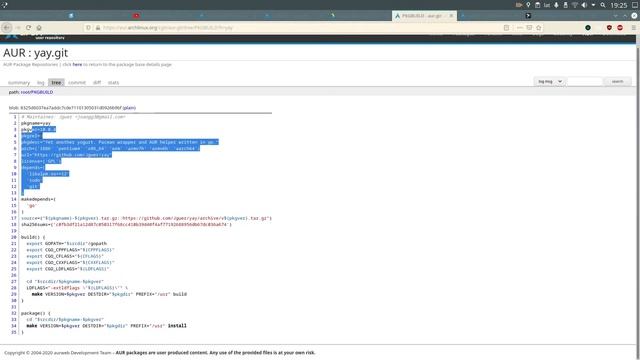Click the 'build() {' line

[x=33, y=237]
